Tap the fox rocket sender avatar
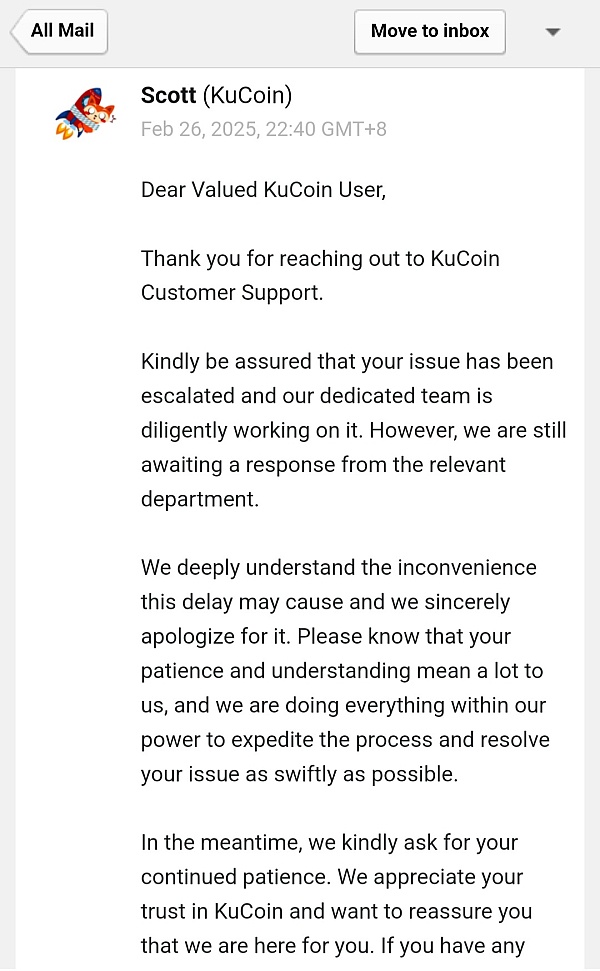 pos(85,113)
